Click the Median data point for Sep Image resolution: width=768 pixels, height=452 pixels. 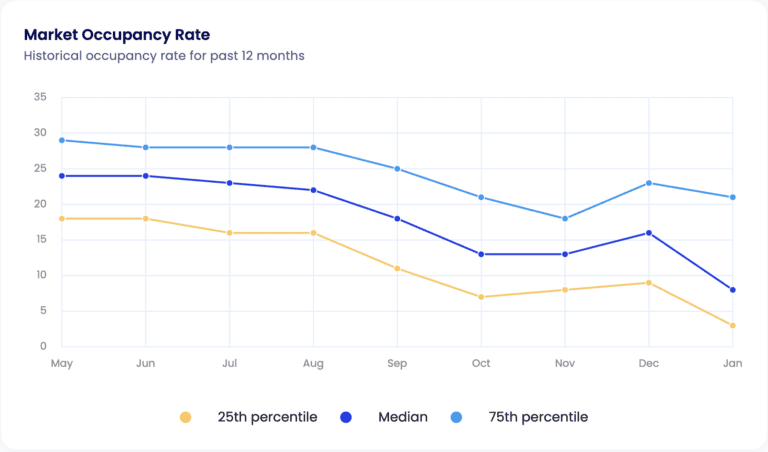[x=397, y=218]
